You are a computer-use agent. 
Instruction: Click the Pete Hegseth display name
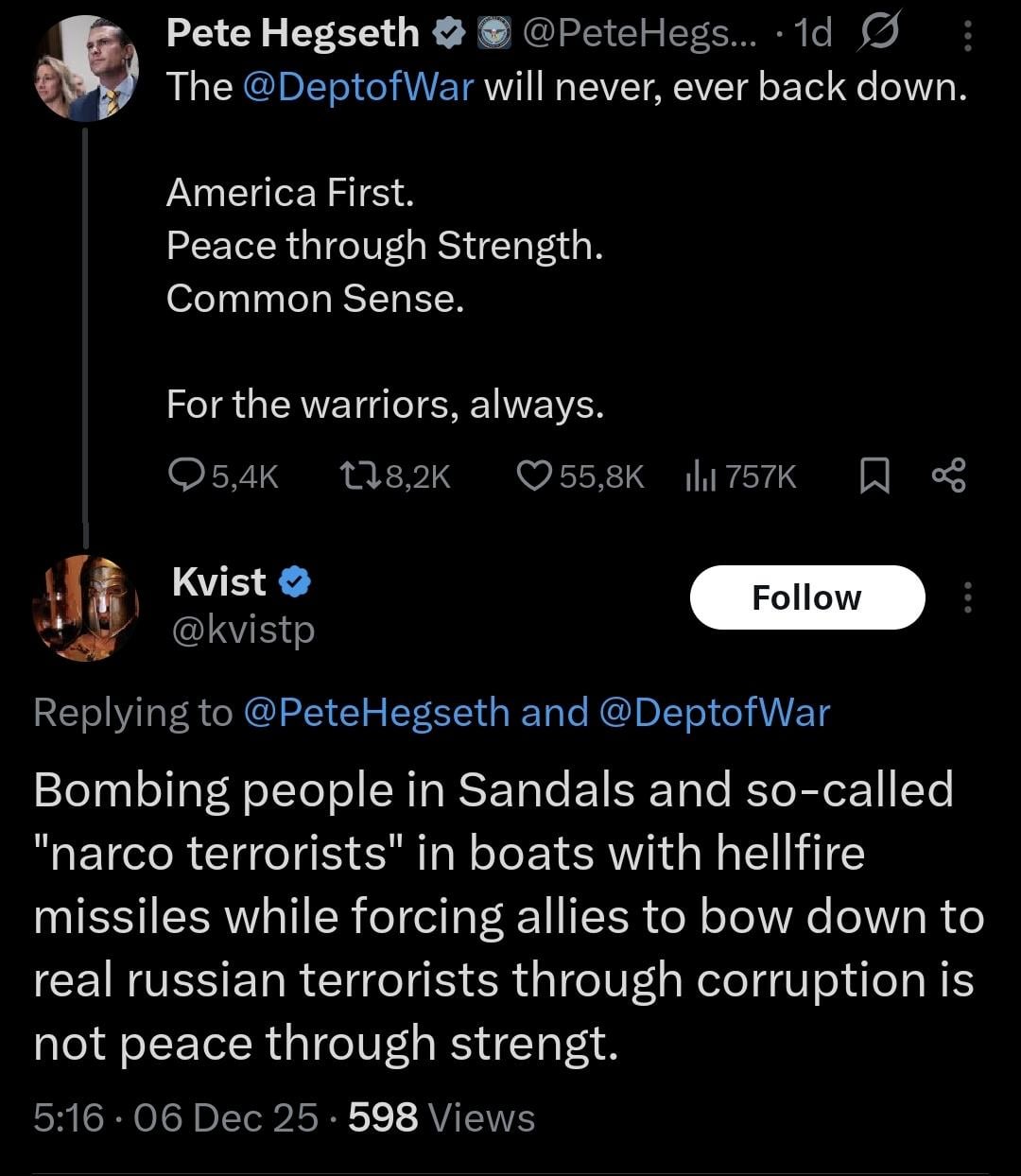292,33
